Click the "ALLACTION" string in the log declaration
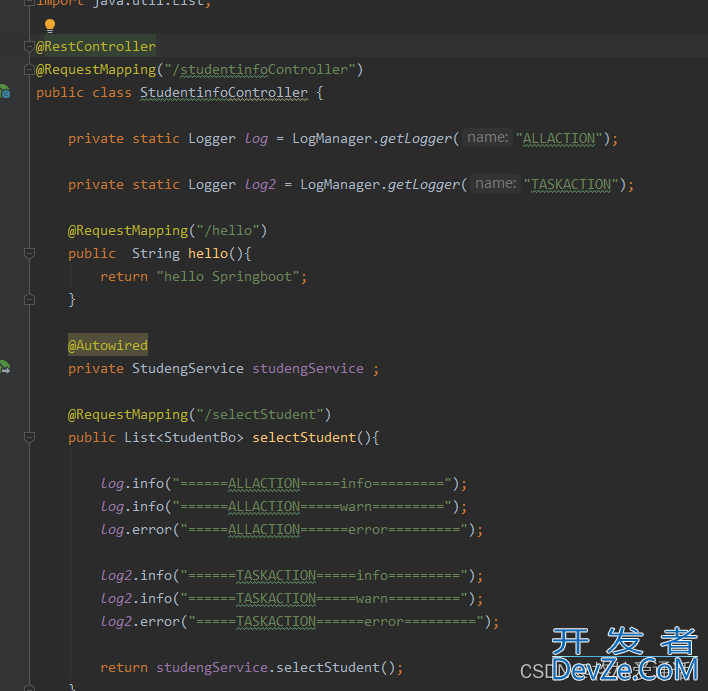The image size is (708, 691). (559, 138)
